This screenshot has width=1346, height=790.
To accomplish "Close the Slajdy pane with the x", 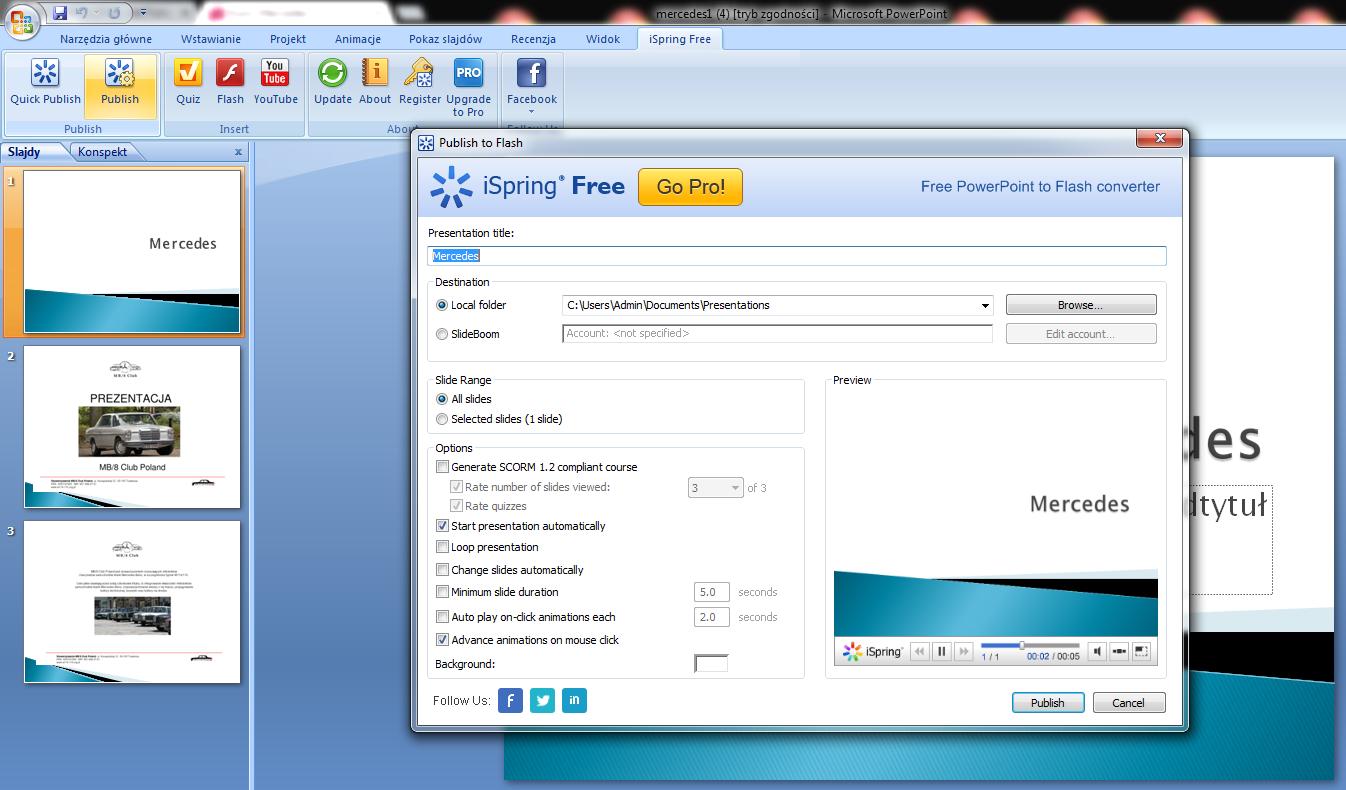I will click(238, 152).
